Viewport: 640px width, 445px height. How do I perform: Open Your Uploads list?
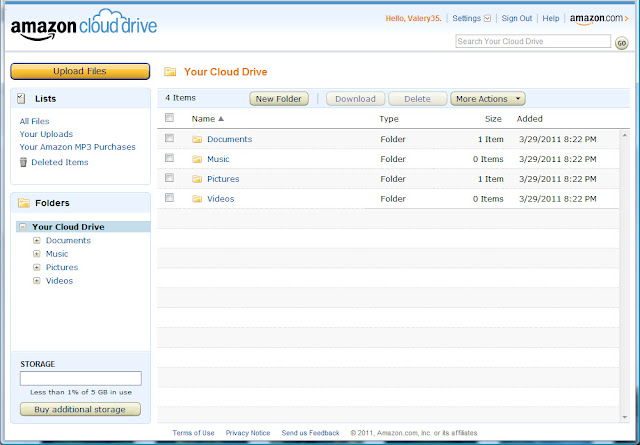pyautogui.click(x=46, y=134)
